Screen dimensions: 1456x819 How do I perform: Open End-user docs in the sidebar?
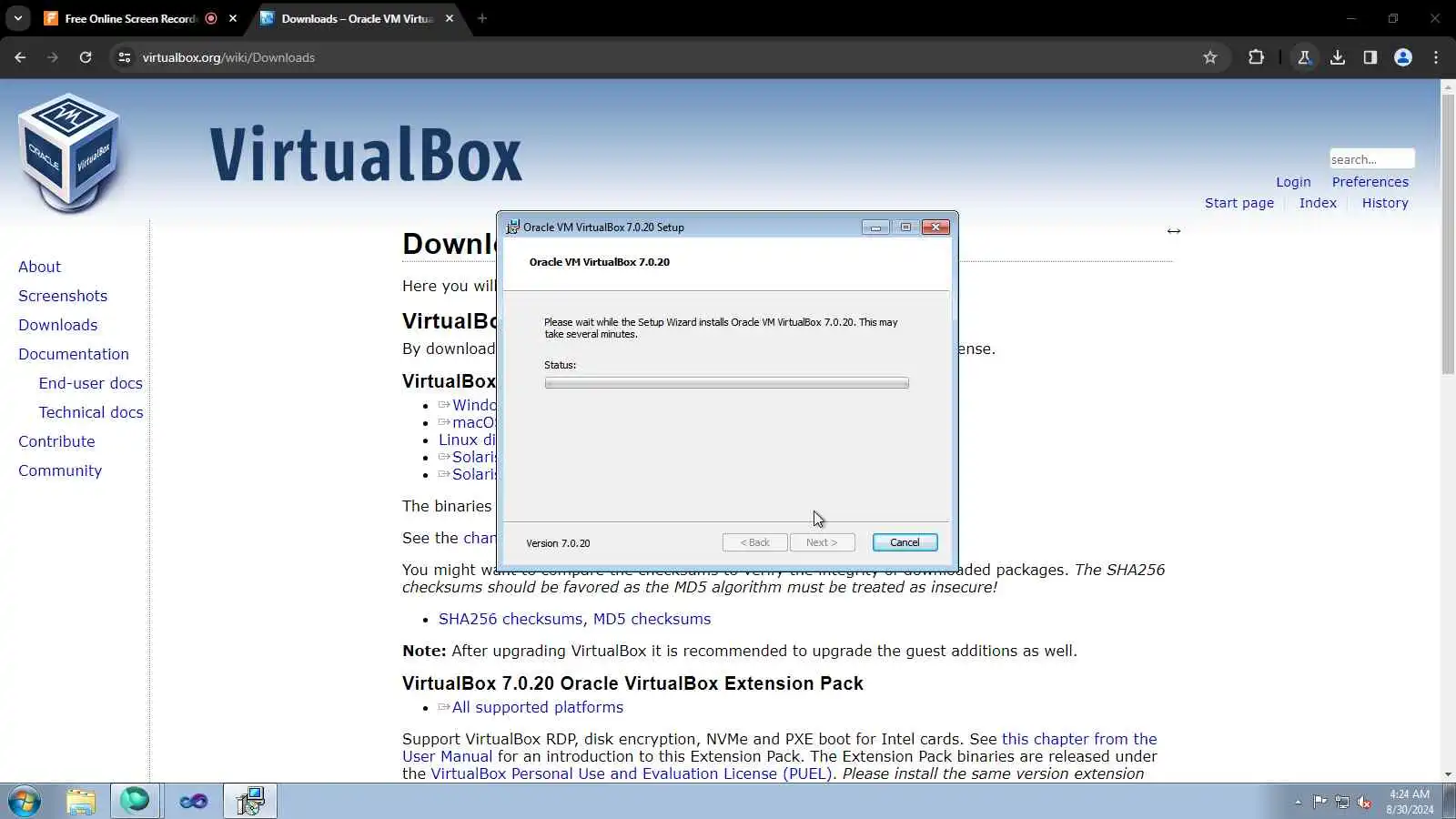(x=90, y=383)
